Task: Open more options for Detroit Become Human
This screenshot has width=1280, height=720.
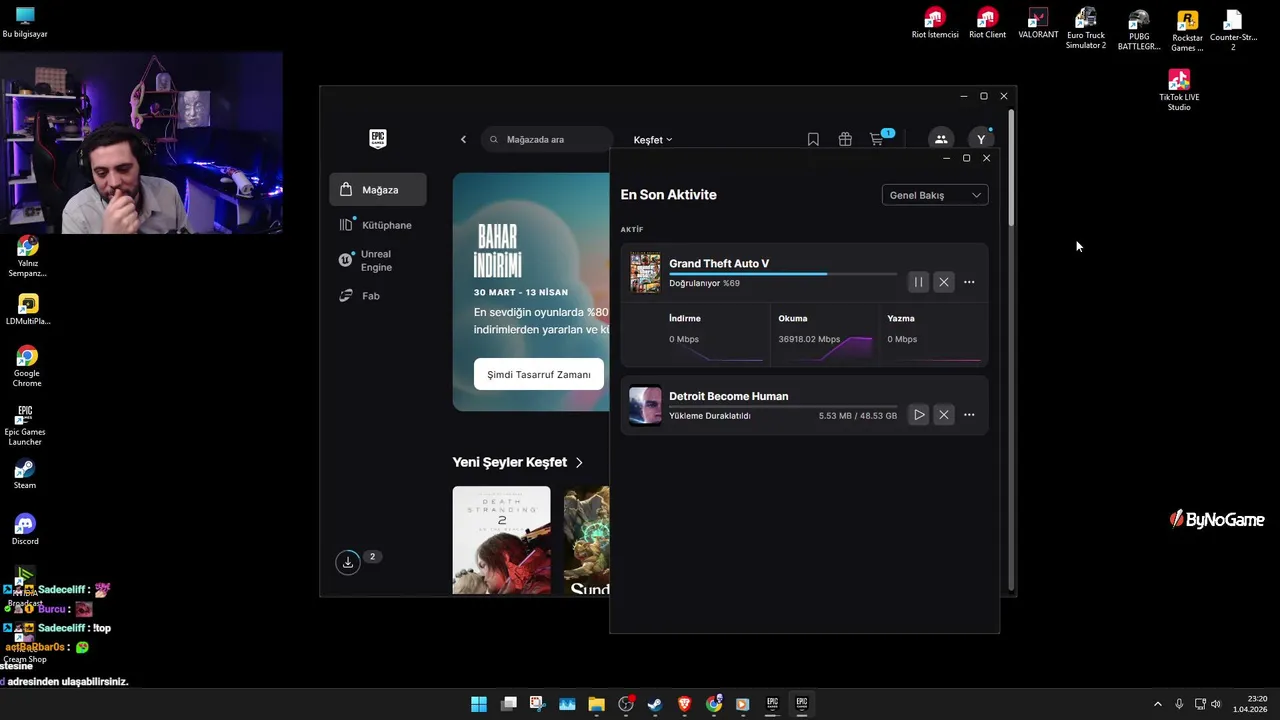Action: pos(969,415)
